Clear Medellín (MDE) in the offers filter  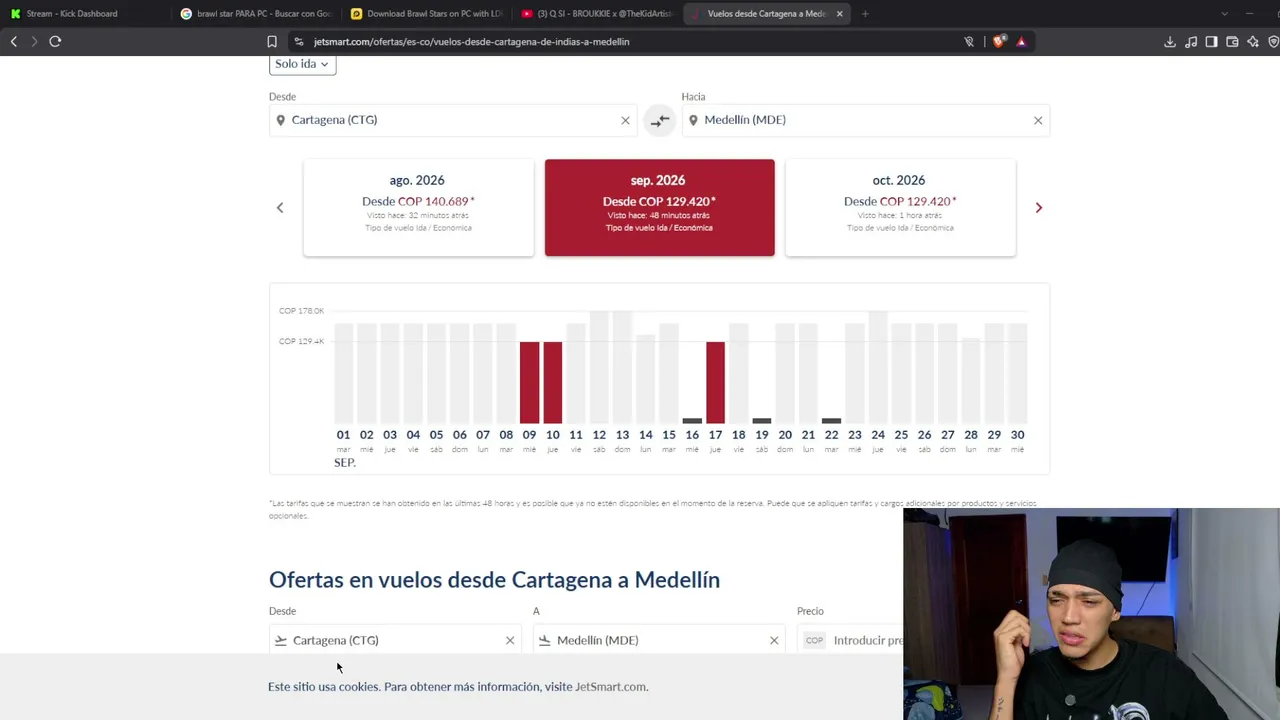(x=774, y=640)
